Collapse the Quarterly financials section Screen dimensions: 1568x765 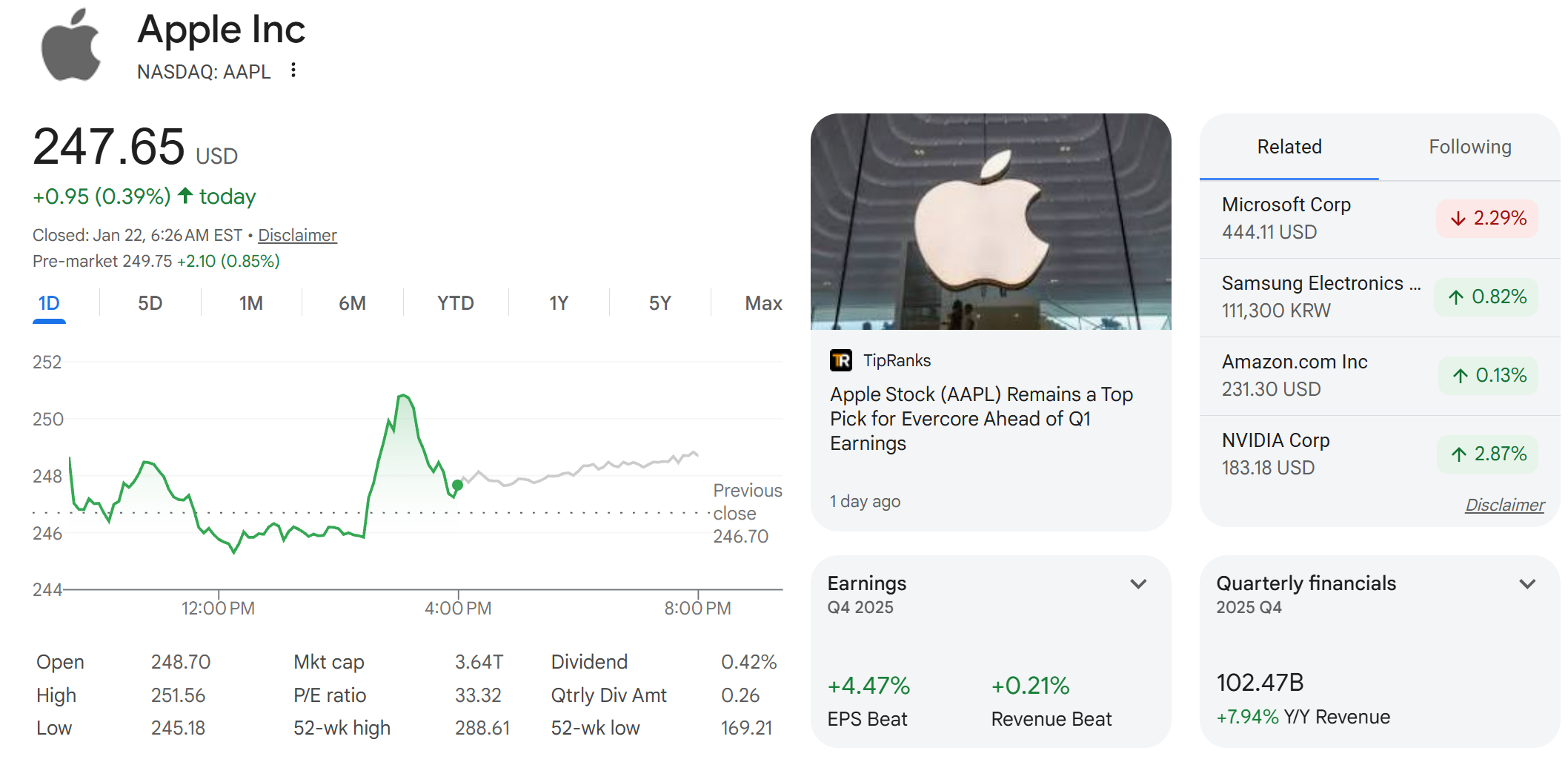pyautogui.click(x=1529, y=584)
